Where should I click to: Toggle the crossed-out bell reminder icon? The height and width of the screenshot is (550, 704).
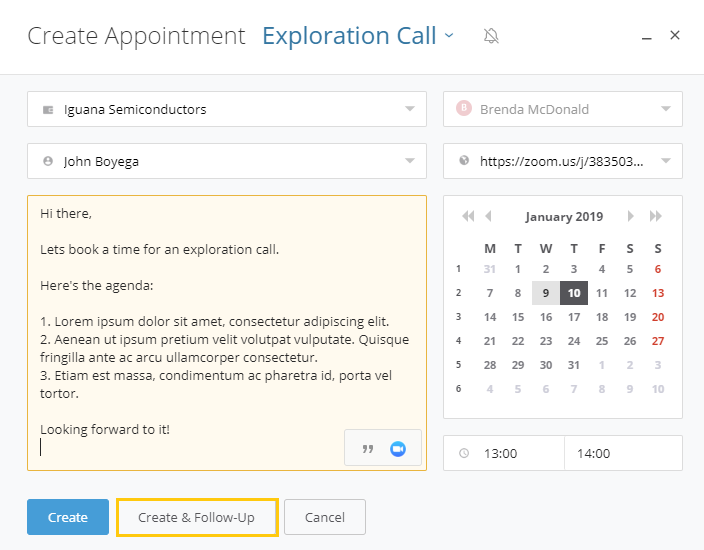(x=491, y=36)
